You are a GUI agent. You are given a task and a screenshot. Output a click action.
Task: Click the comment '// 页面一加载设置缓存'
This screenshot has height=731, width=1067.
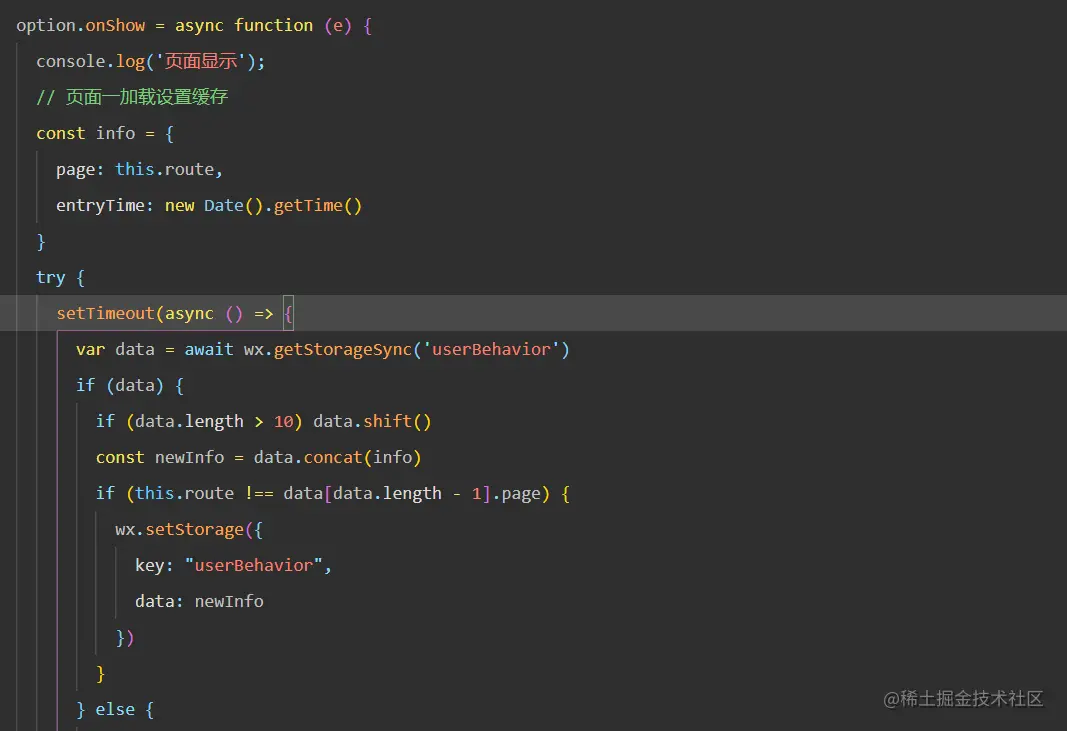pos(132,97)
